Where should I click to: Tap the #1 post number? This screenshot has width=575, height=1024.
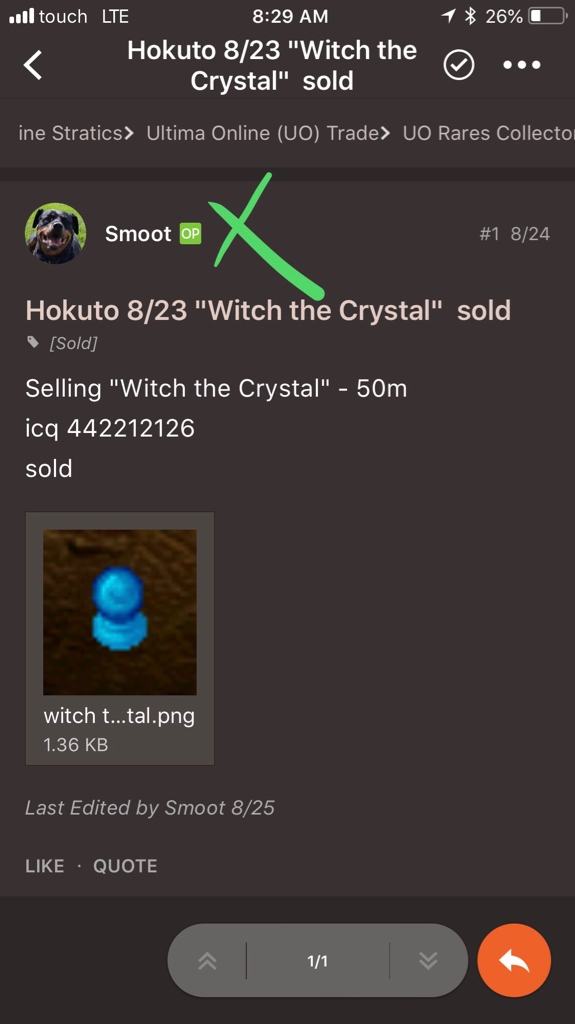point(489,234)
